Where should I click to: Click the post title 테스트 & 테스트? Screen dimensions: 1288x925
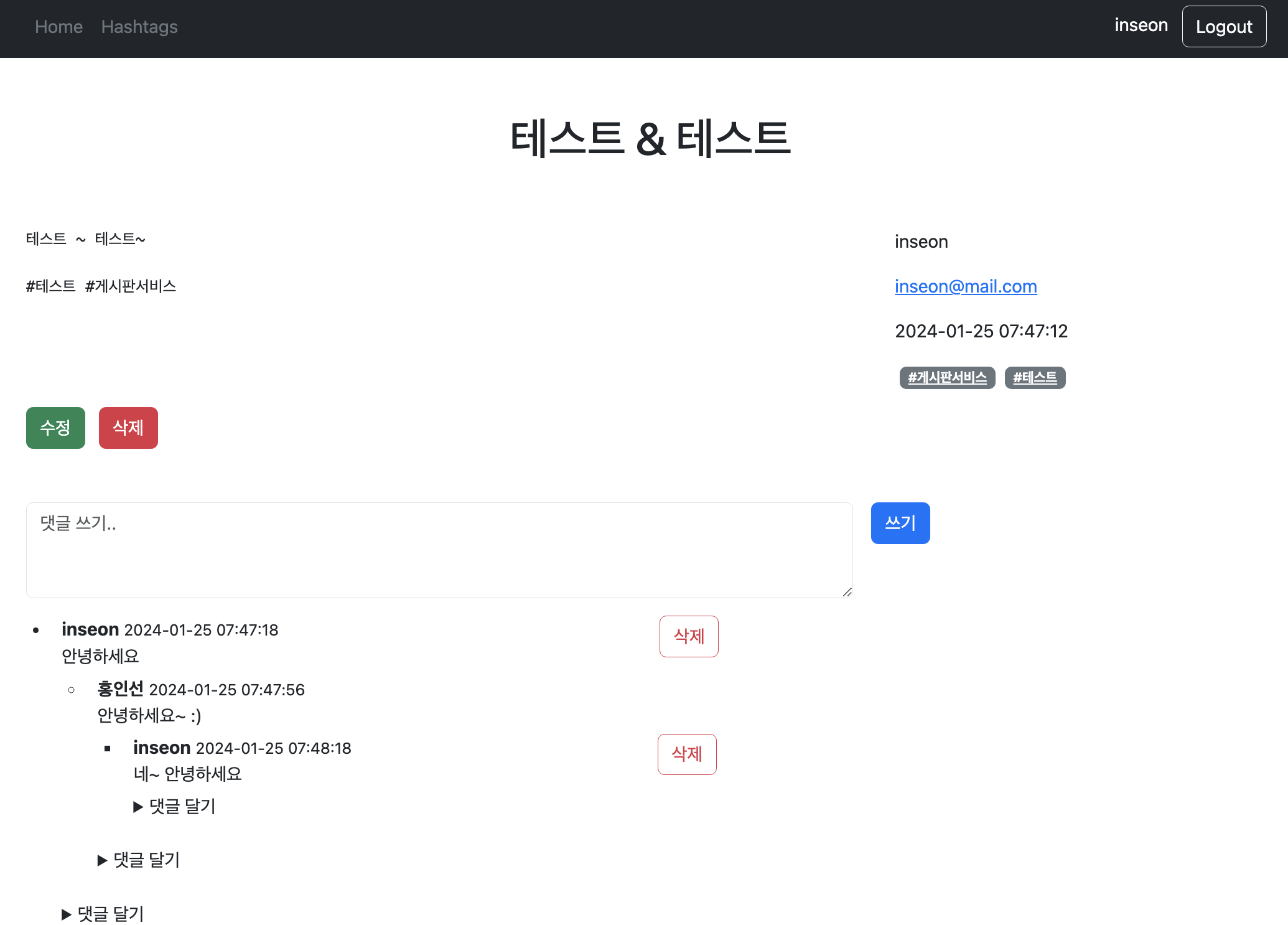coord(650,138)
